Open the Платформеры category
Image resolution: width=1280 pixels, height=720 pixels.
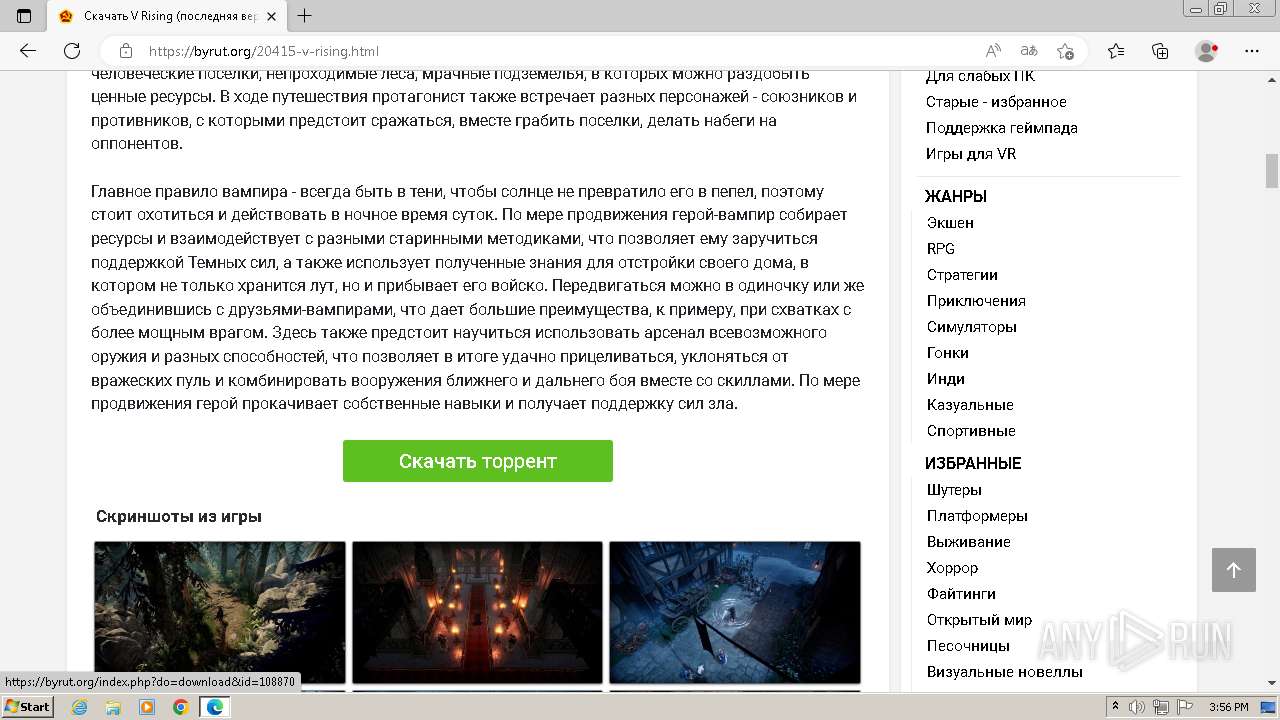[x=977, y=516]
